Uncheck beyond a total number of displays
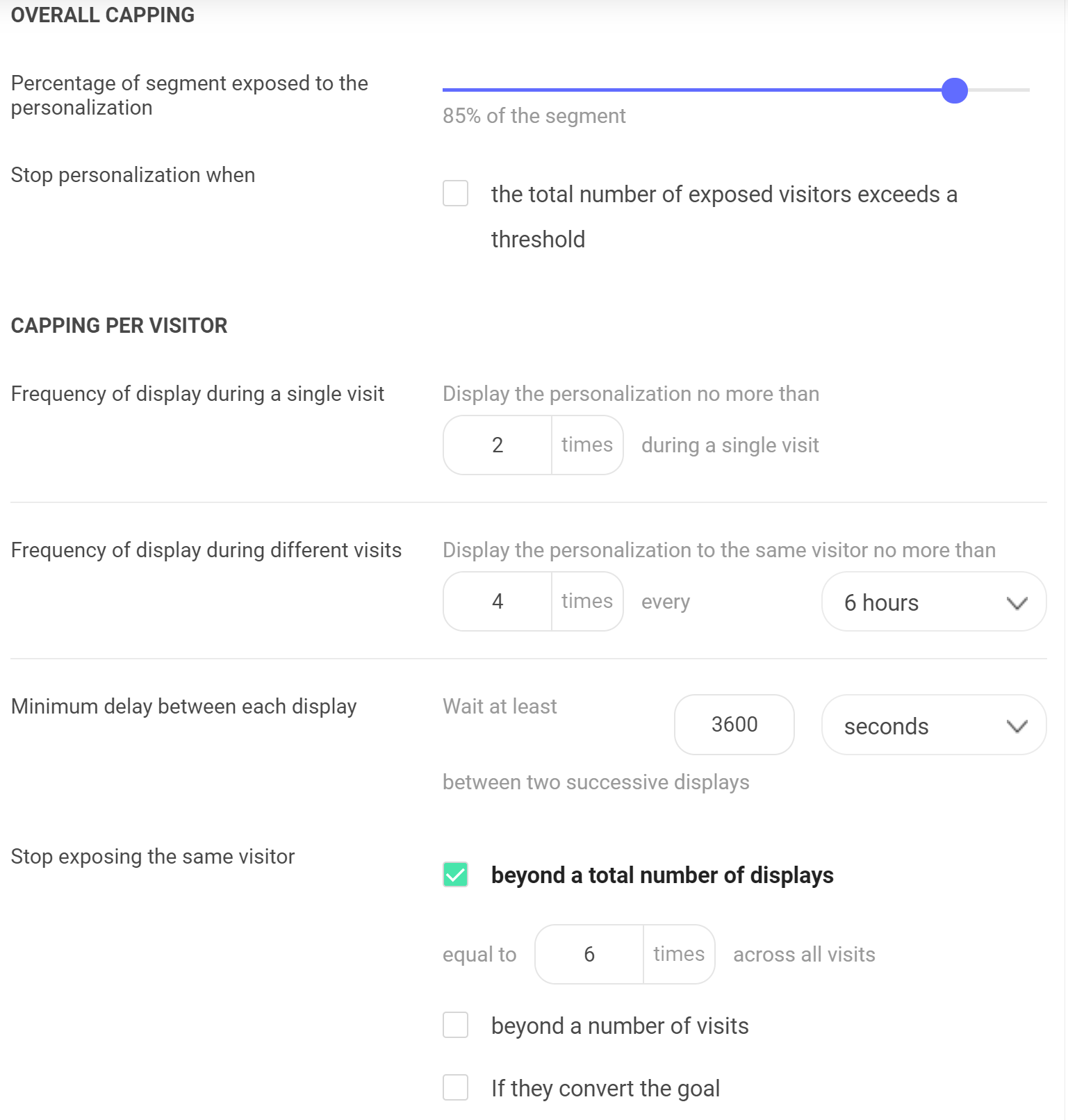Image resolution: width=1068 pixels, height=1120 pixels. coord(455,874)
